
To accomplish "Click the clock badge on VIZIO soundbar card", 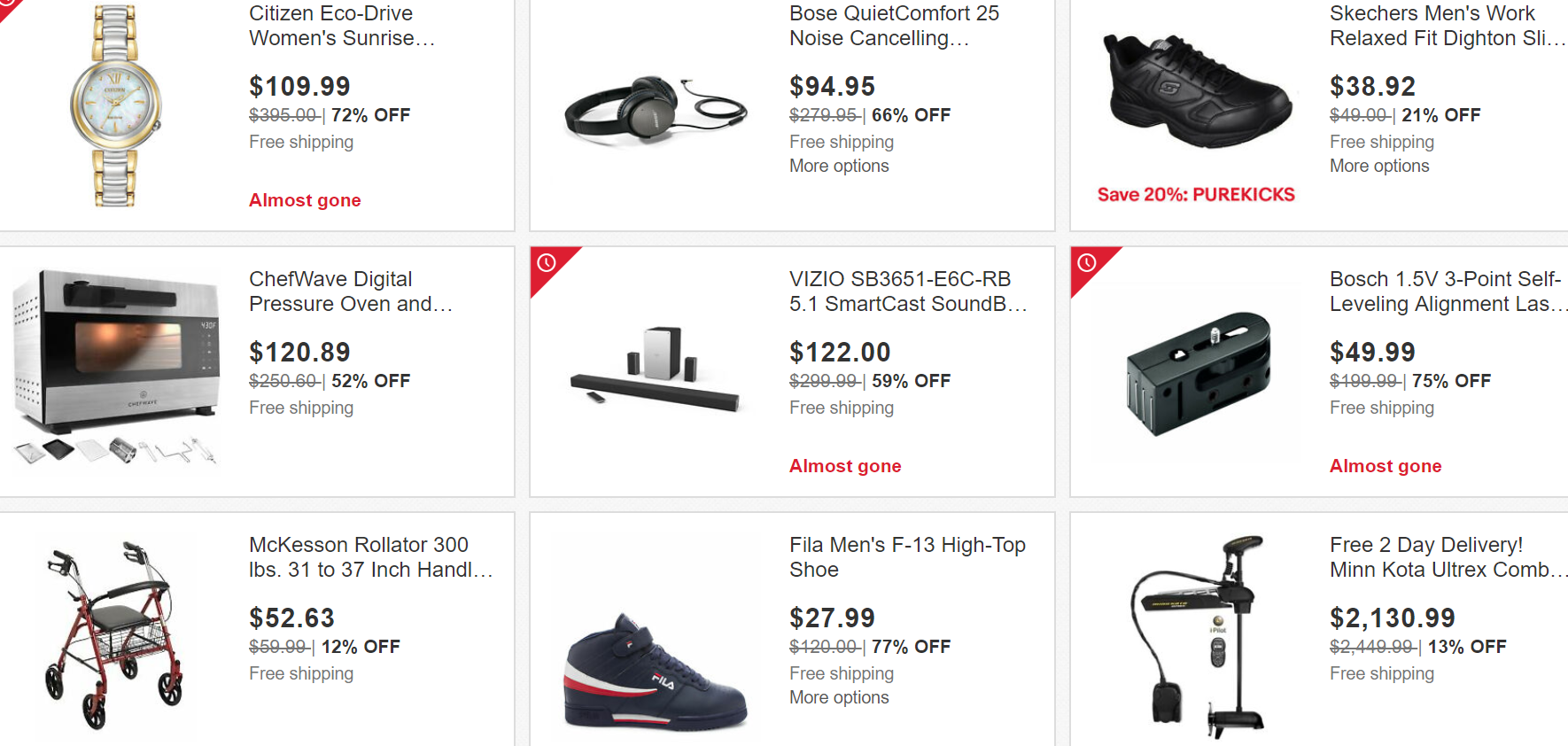I will (x=547, y=263).
